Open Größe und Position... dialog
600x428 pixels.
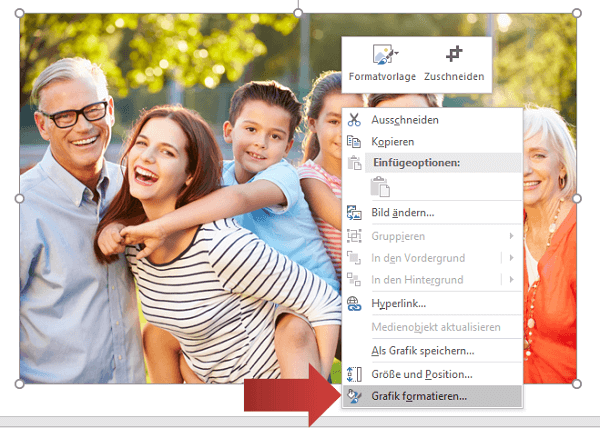tap(432, 374)
